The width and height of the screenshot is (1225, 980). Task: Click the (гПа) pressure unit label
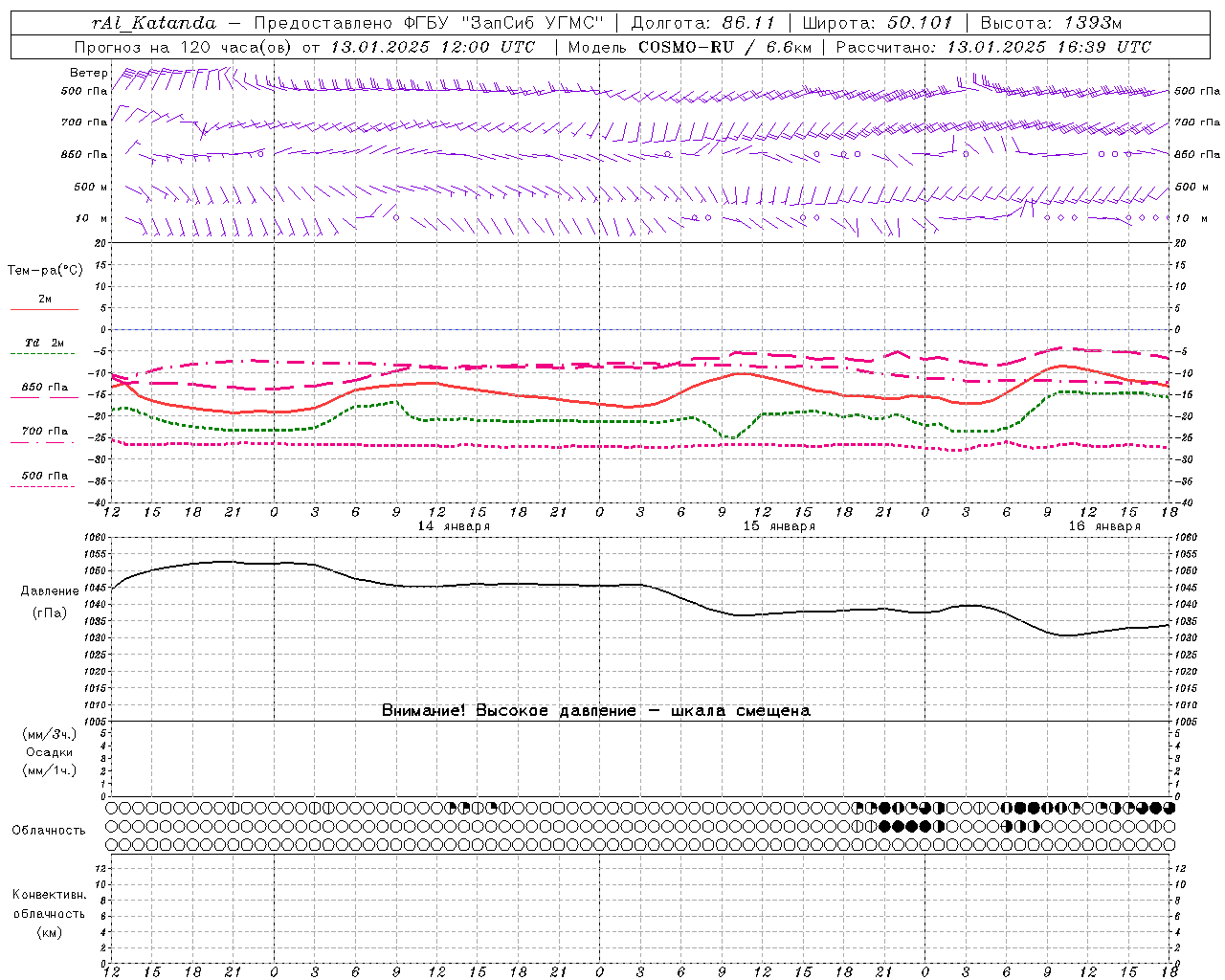pyautogui.click(x=50, y=613)
